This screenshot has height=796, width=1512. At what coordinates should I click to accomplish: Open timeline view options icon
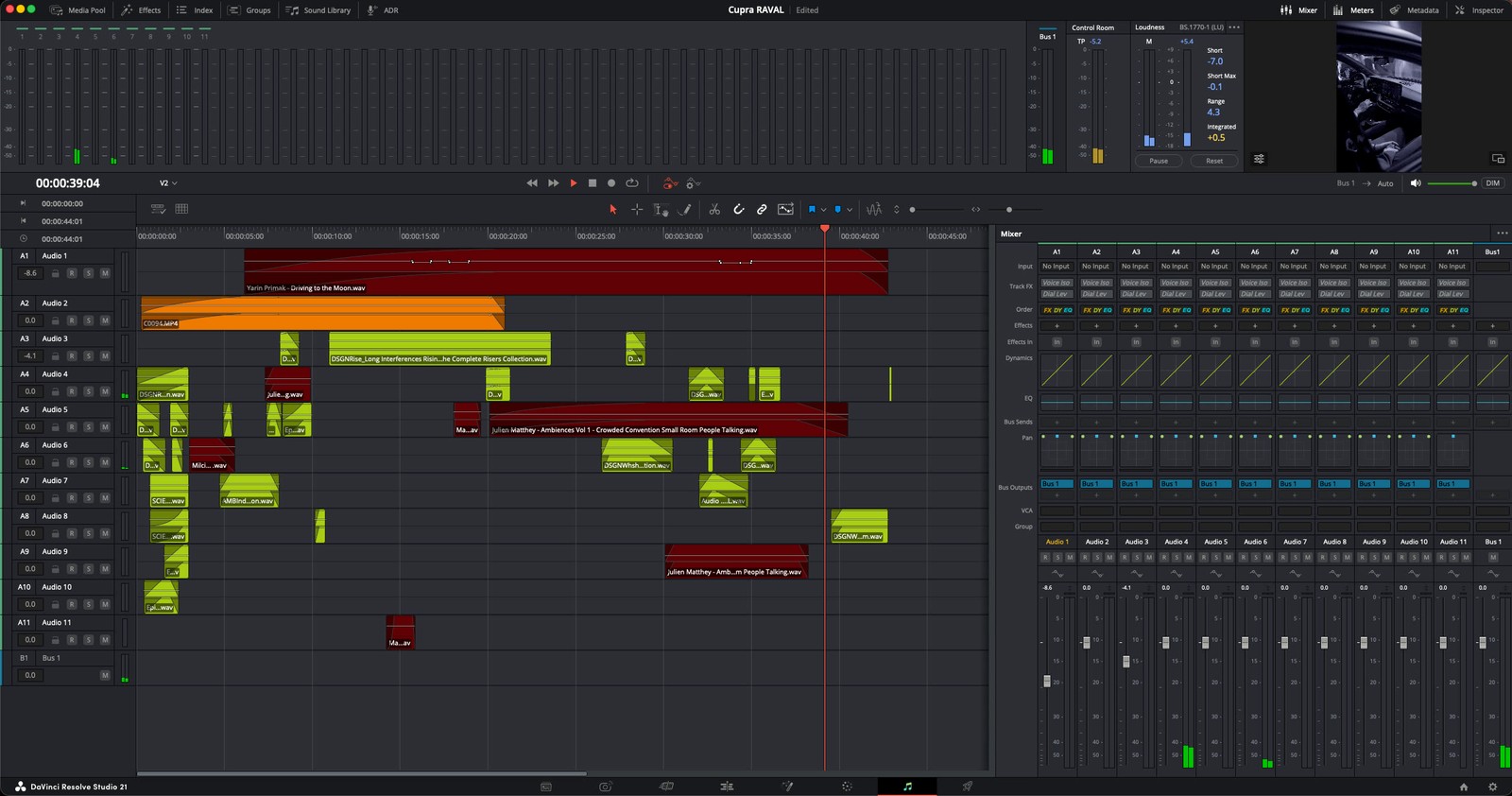pyautogui.click(x=159, y=209)
